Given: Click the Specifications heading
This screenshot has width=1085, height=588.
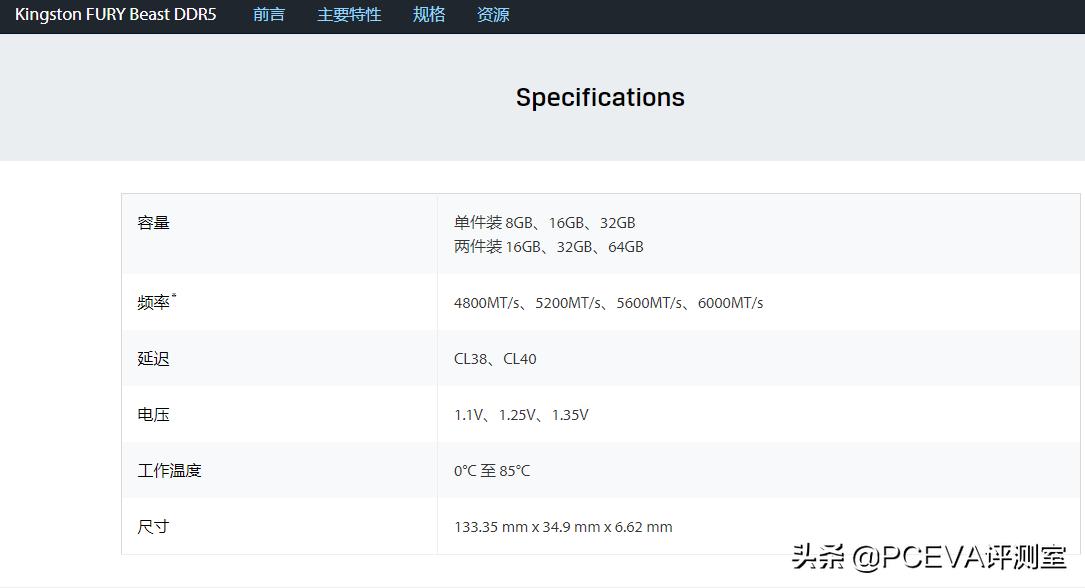Looking at the screenshot, I should point(599,97).
